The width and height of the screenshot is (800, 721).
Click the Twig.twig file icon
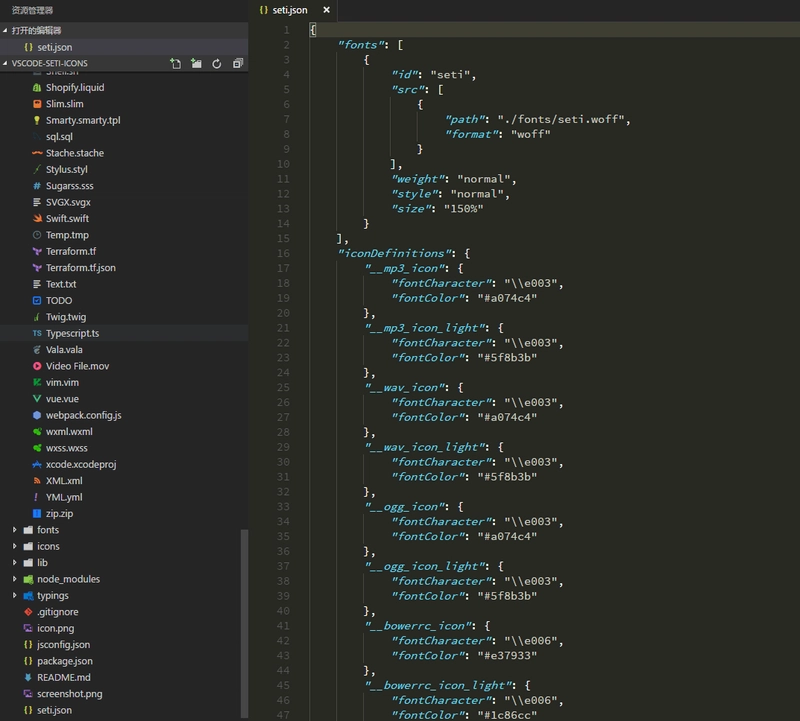(37, 317)
